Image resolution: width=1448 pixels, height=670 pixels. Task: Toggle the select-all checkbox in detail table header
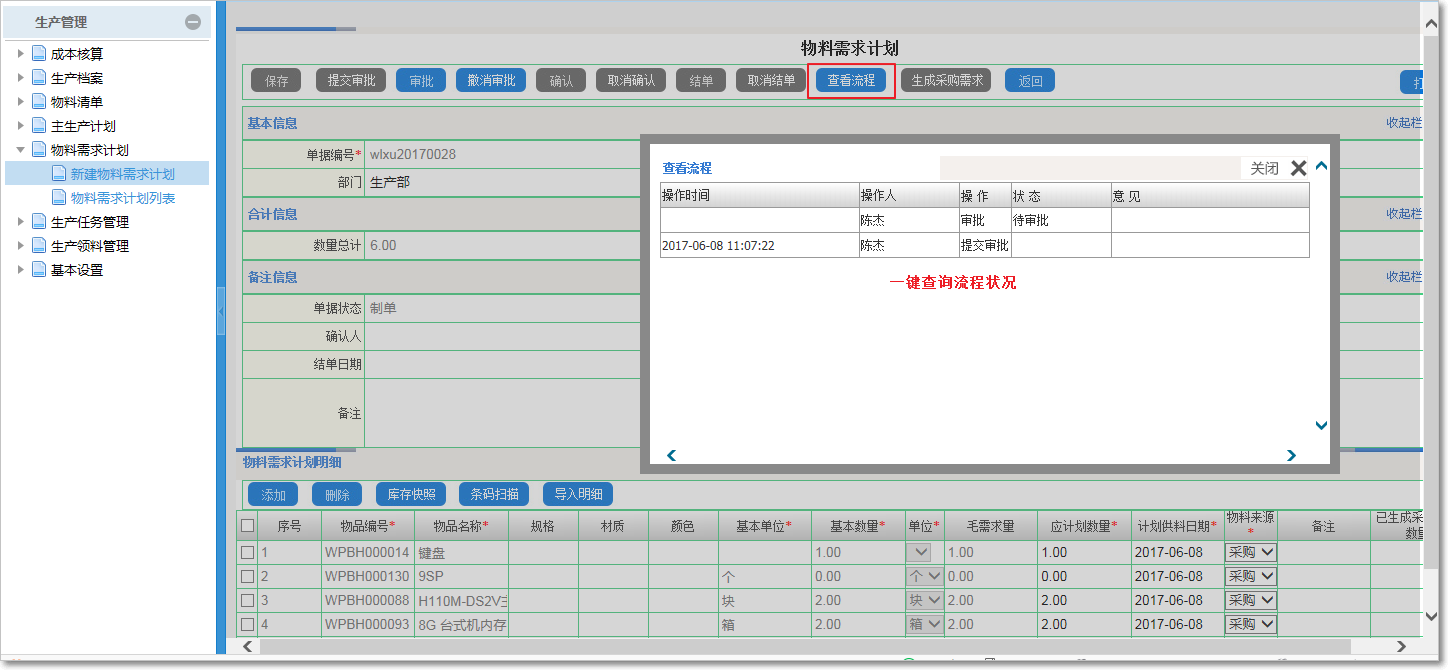coord(249,525)
